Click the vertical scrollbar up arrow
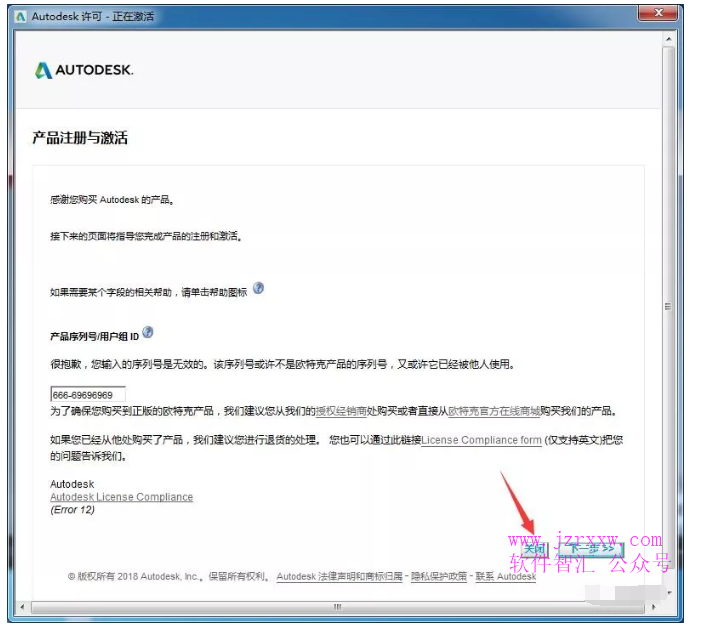This screenshot has height=625, width=713. (668, 39)
